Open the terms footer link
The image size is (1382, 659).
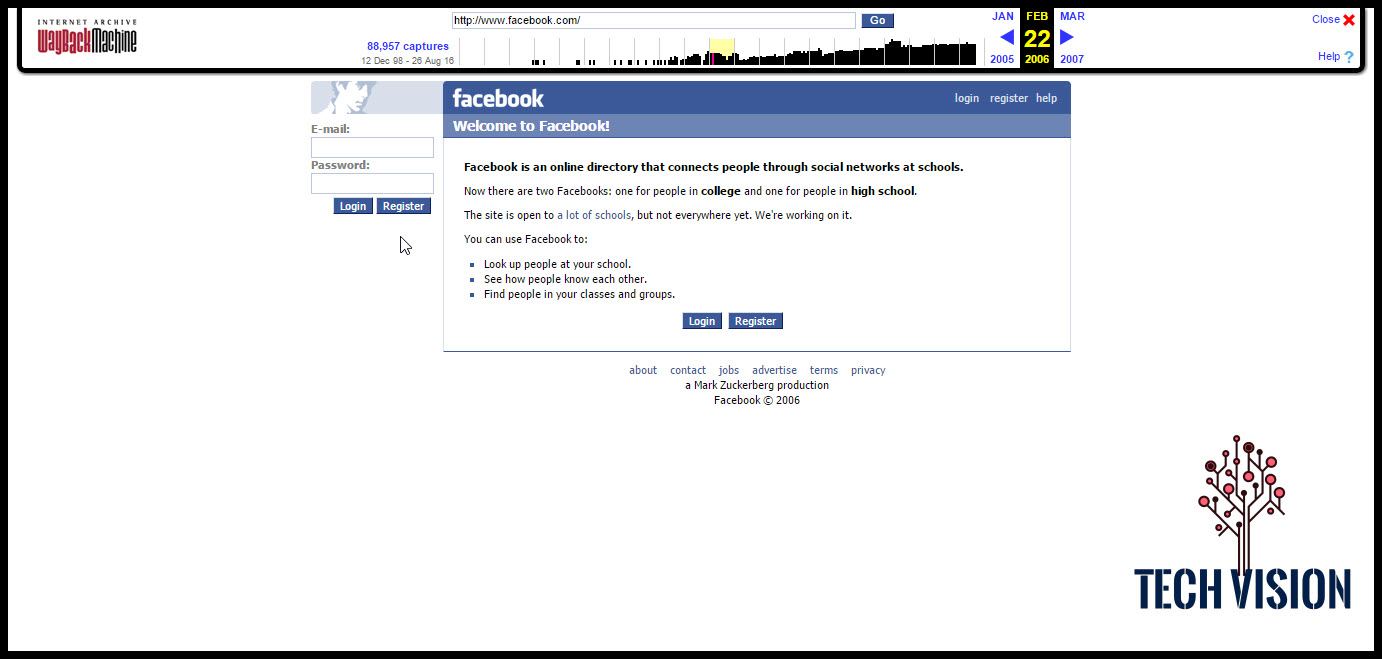824,370
